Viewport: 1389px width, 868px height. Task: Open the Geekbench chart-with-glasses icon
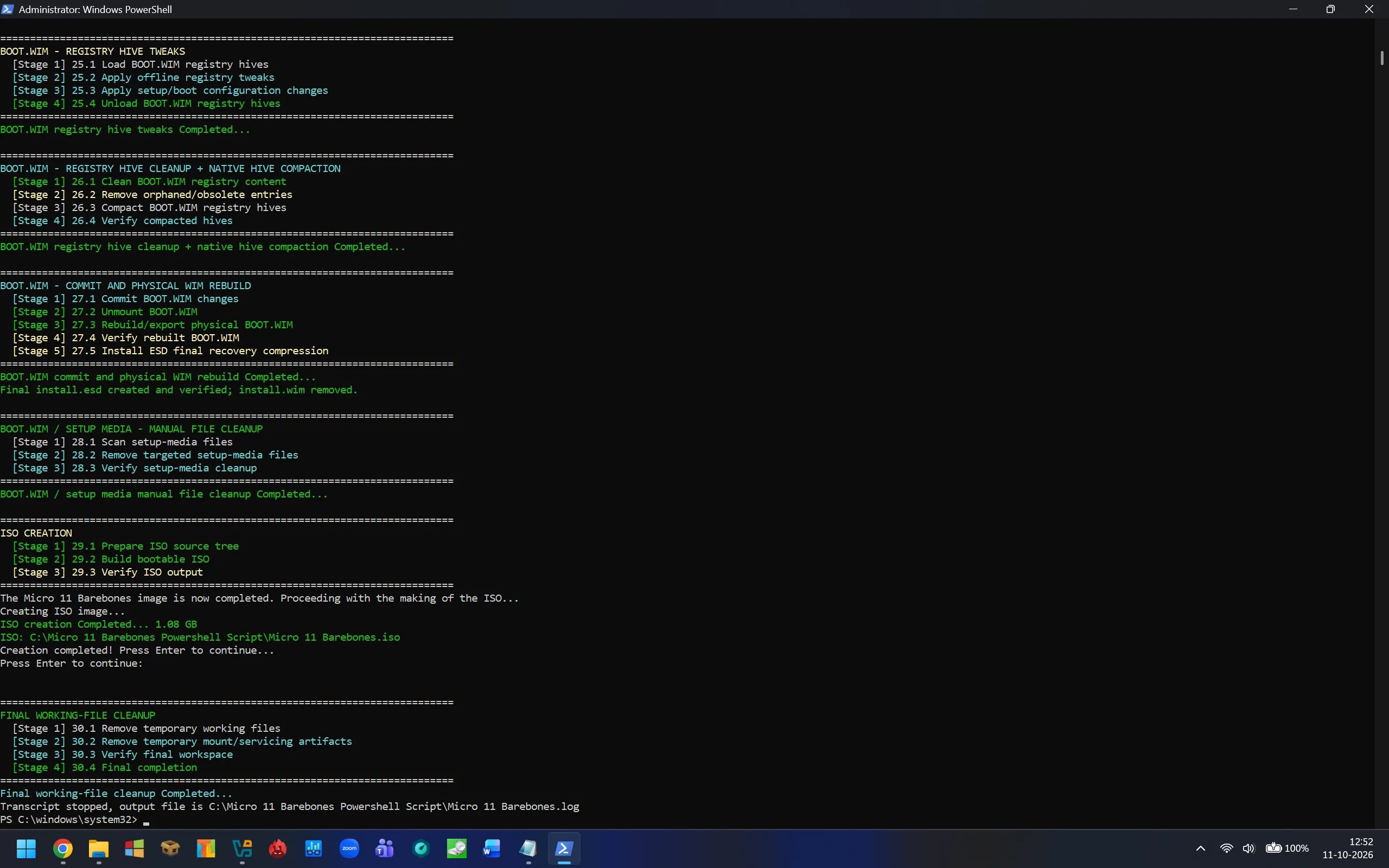pyautogui.click(x=314, y=848)
